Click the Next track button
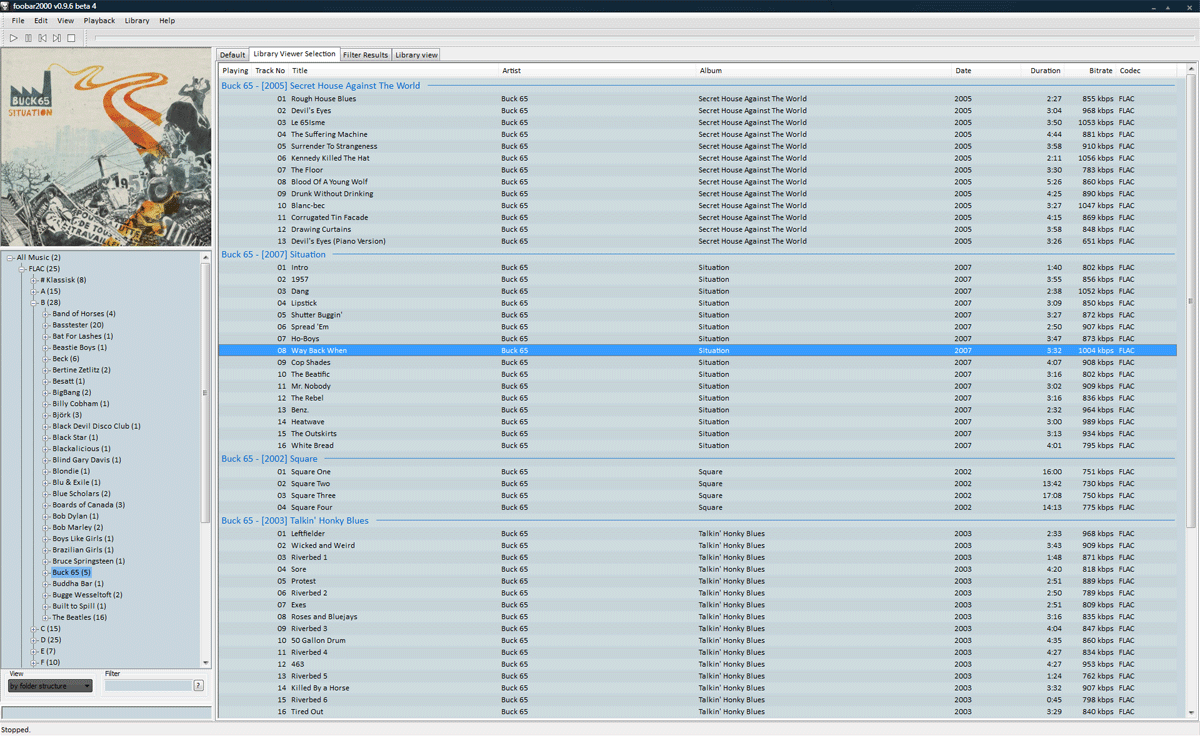Image resolution: width=1200 pixels, height=736 pixels. coord(57,38)
